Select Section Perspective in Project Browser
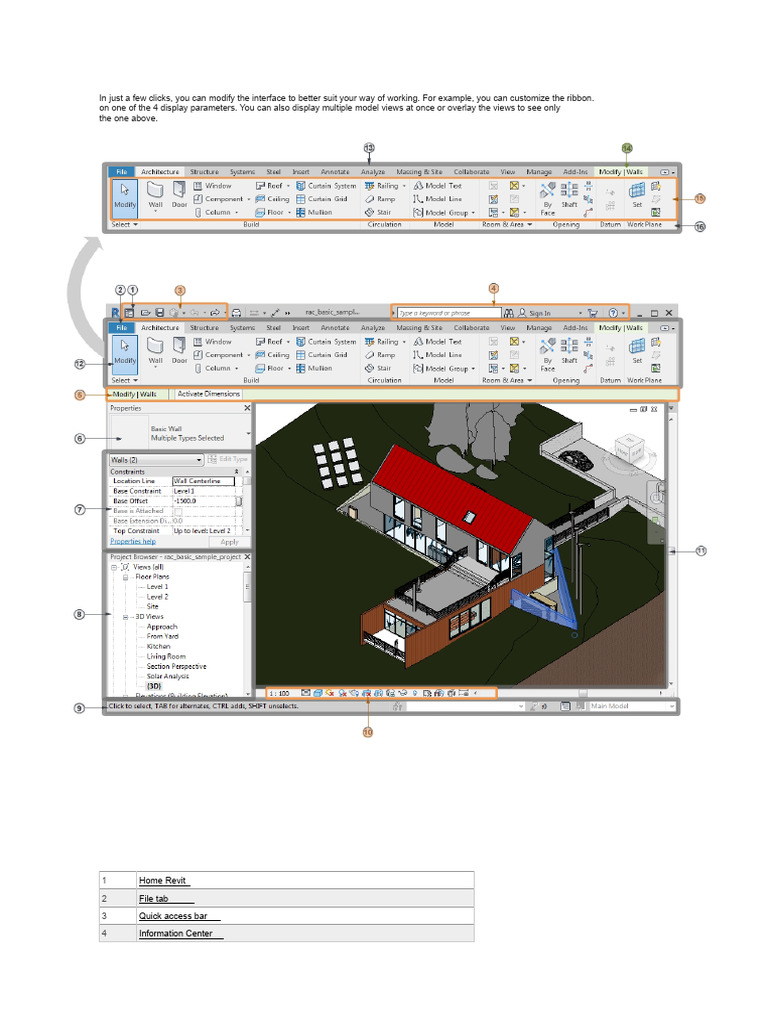The image size is (768, 1024). pos(176,666)
